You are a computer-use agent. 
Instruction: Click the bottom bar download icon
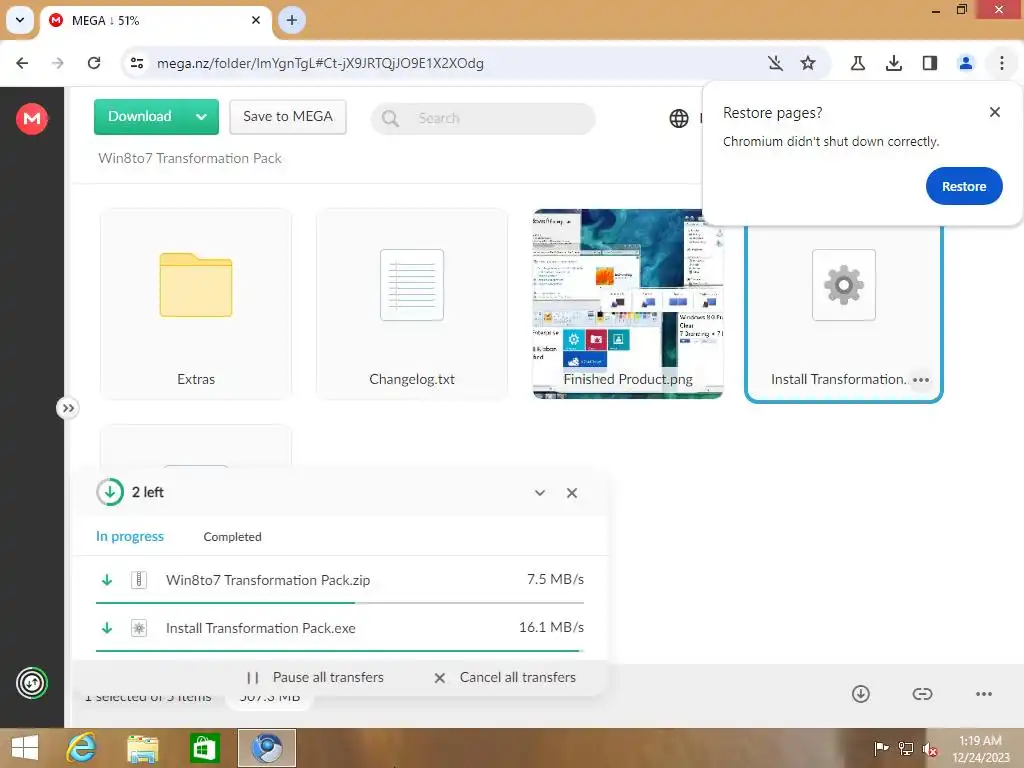(861, 694)
